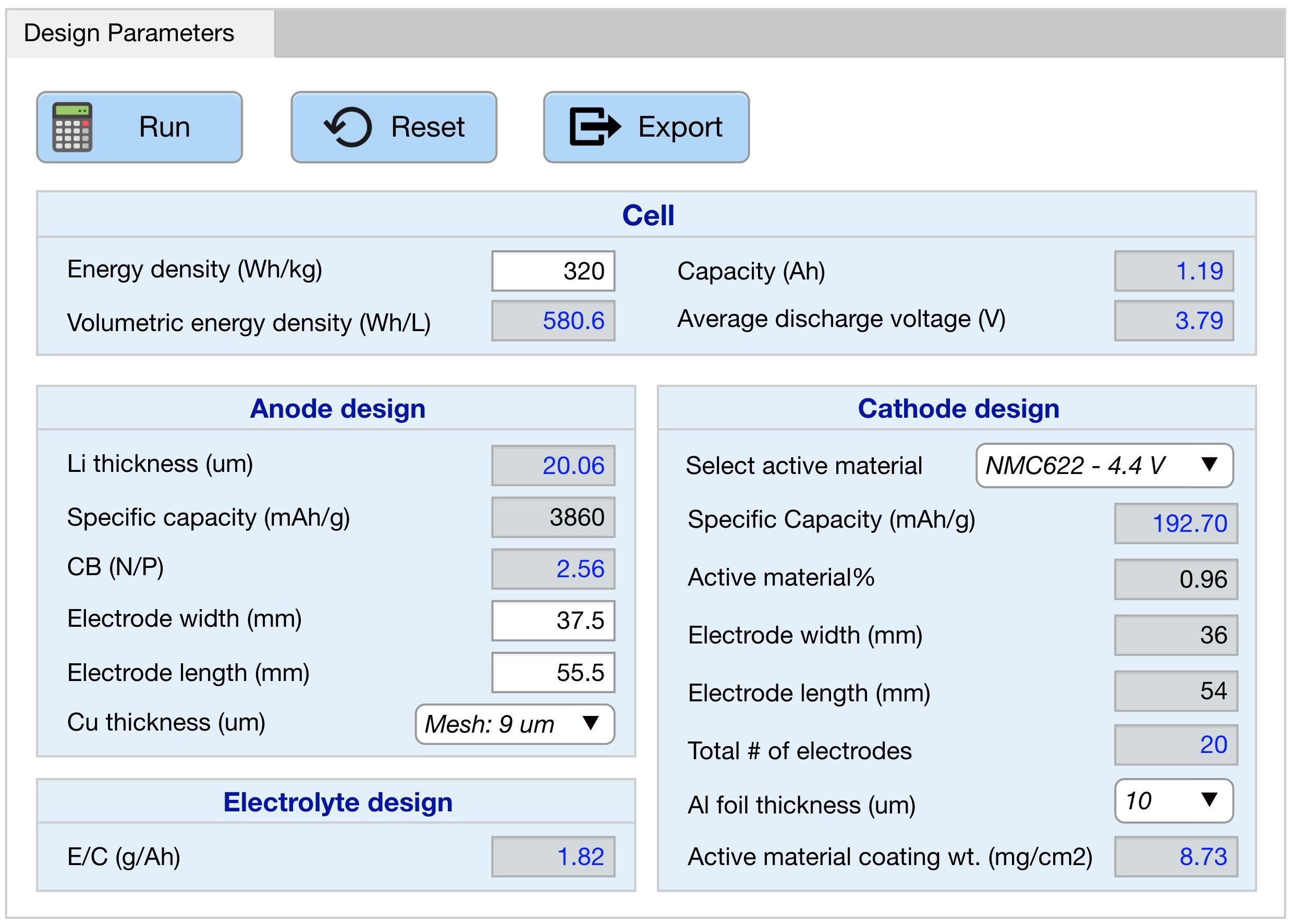Open the Al foil thickness dropdown
The width and height of the screenshot is (1293, 924).
tap(1174, 801)
